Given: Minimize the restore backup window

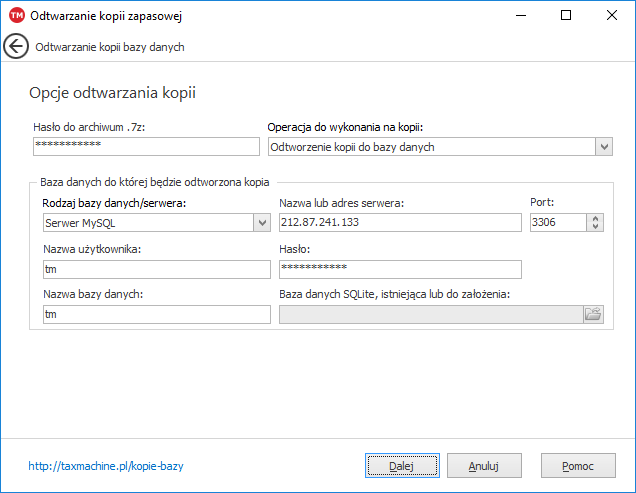Looking at the screenshot, I should [x=520, y=16].
